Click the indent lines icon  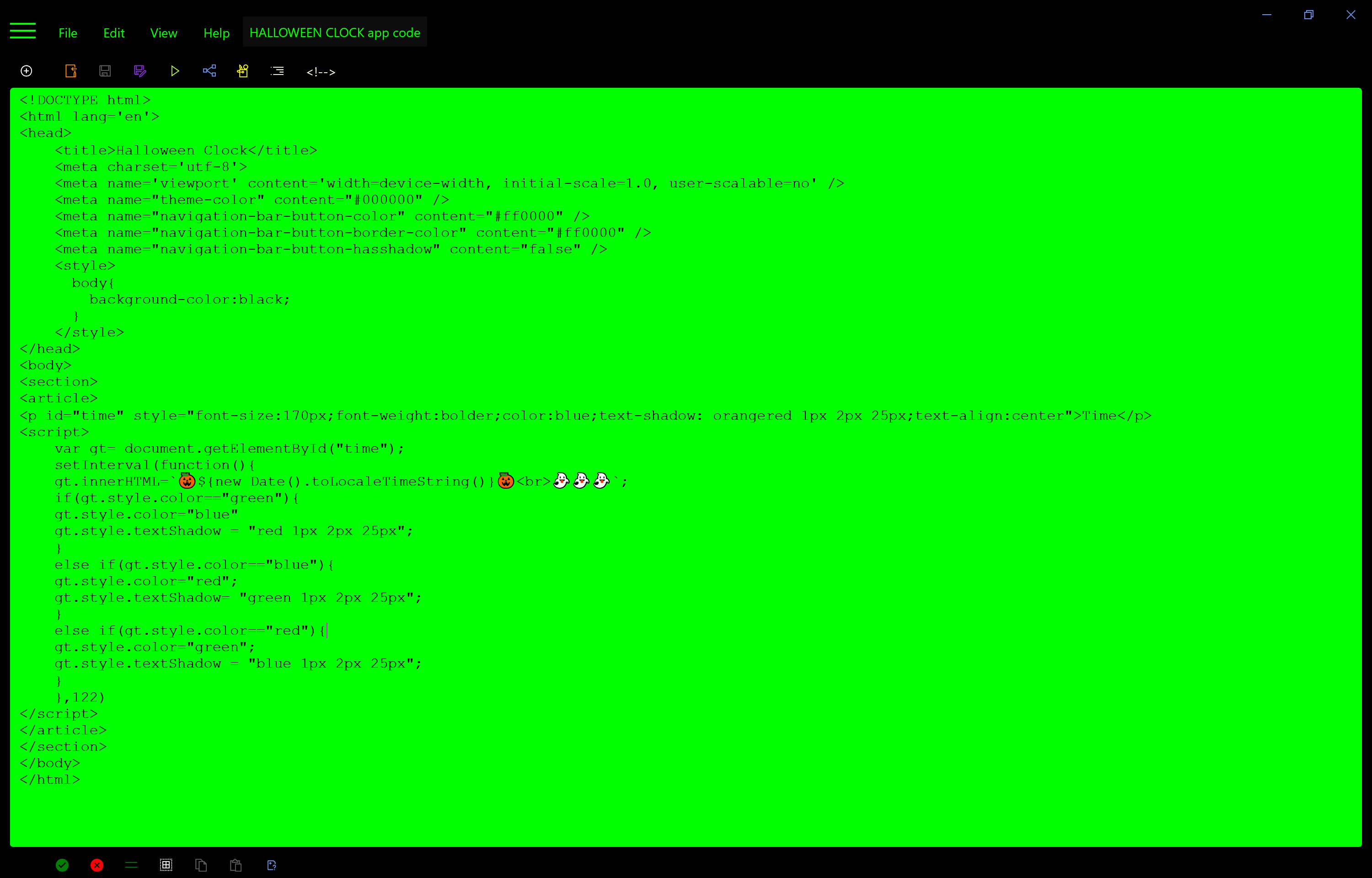click(277, 71)
